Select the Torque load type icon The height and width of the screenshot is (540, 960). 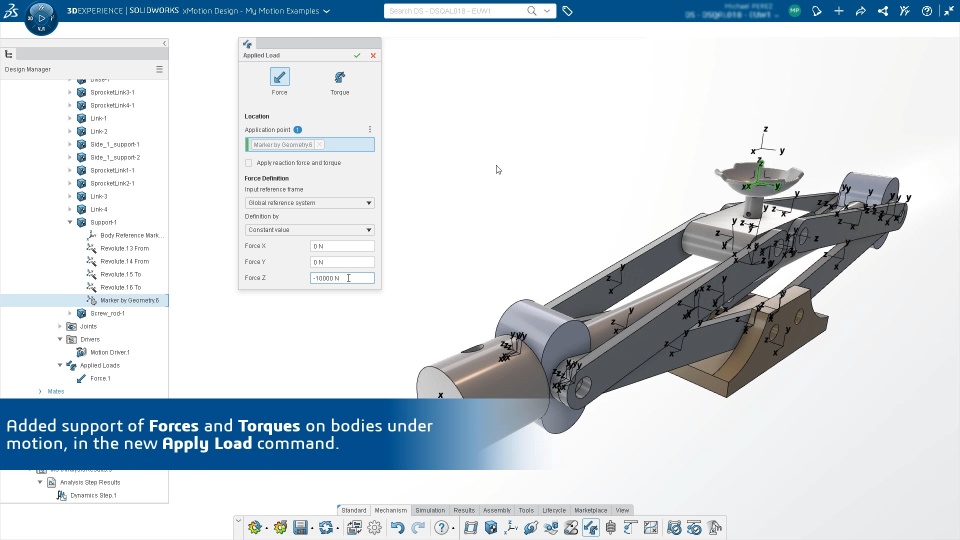[340, 77]
